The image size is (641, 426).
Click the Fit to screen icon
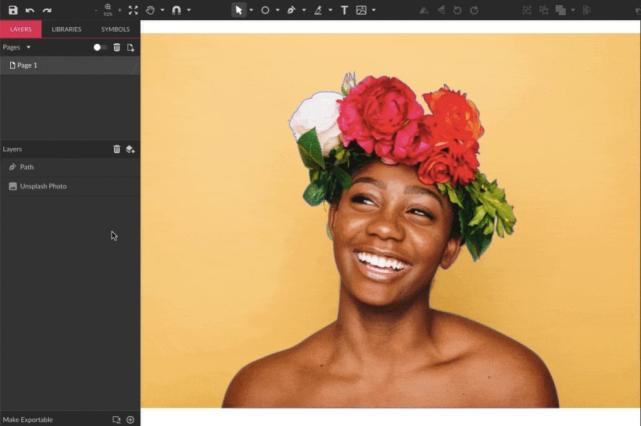point(133,10)
